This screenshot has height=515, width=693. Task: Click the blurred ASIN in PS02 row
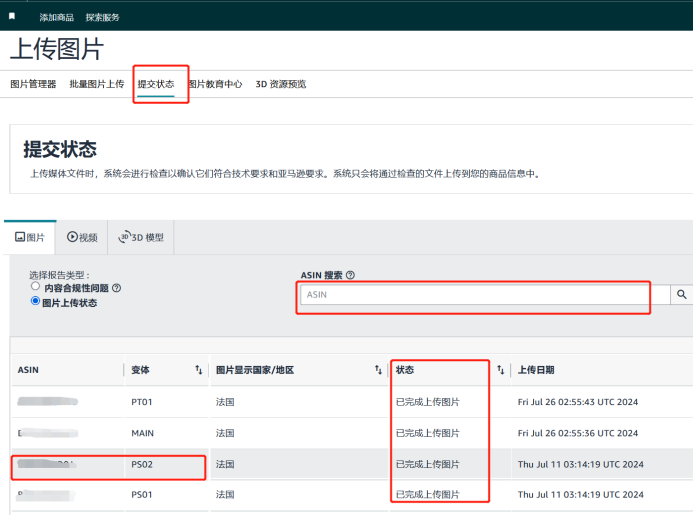(x=47, y=464)
